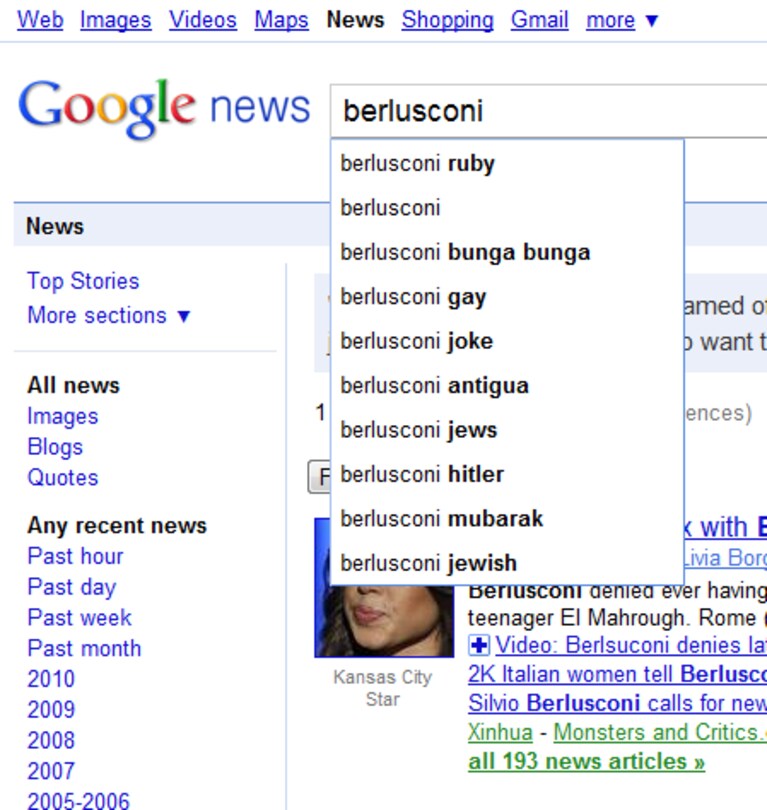
Task: Show news from 2008
Action: (x=51, y=740)
